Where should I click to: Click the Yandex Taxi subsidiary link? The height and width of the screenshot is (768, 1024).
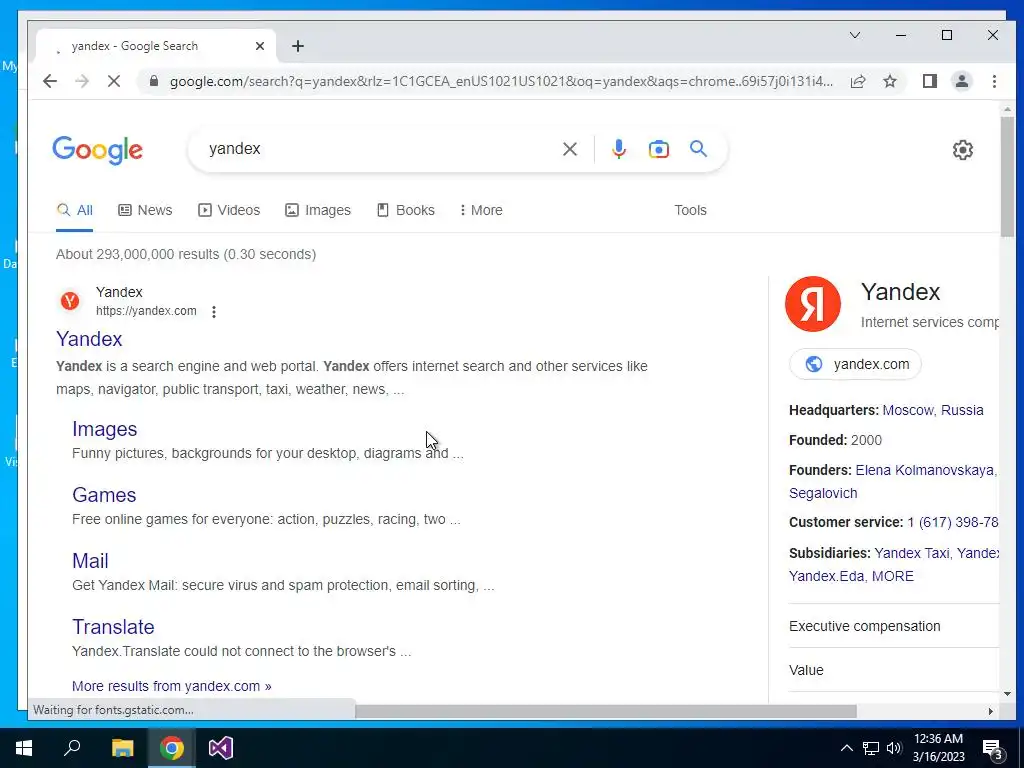click(x=912, y=553)
